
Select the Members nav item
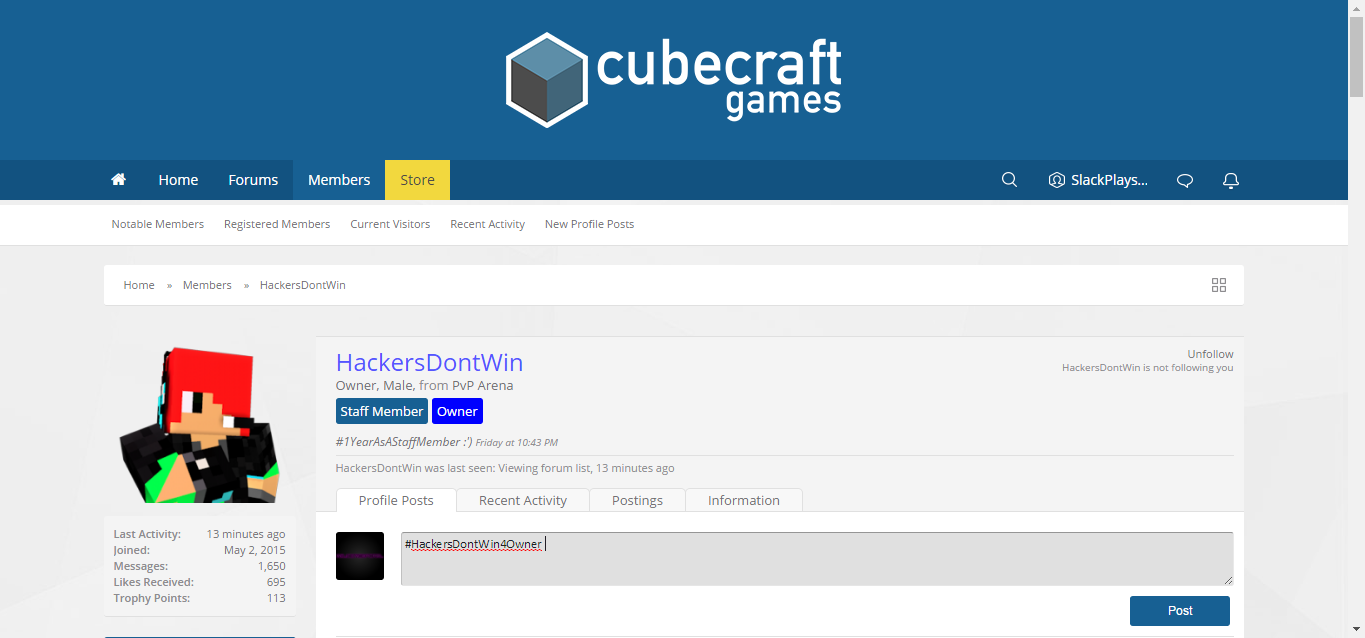click(339, 180)
